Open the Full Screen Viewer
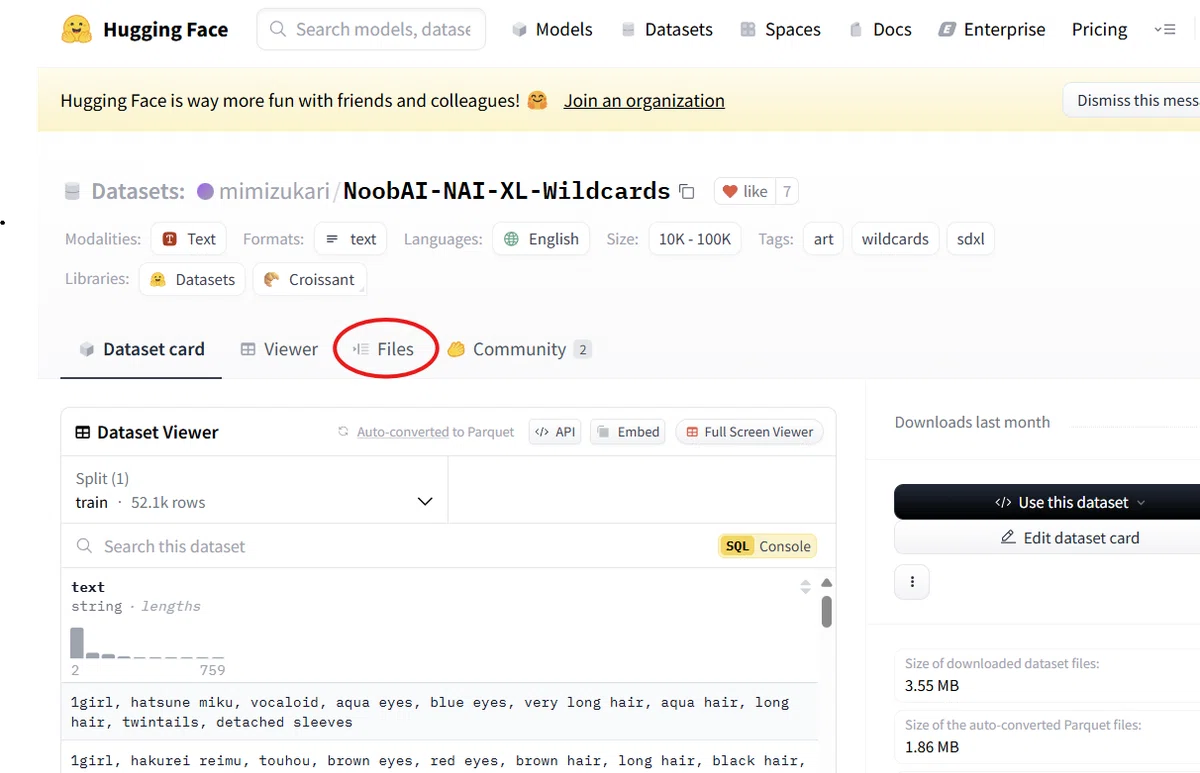 click(749, 432)
